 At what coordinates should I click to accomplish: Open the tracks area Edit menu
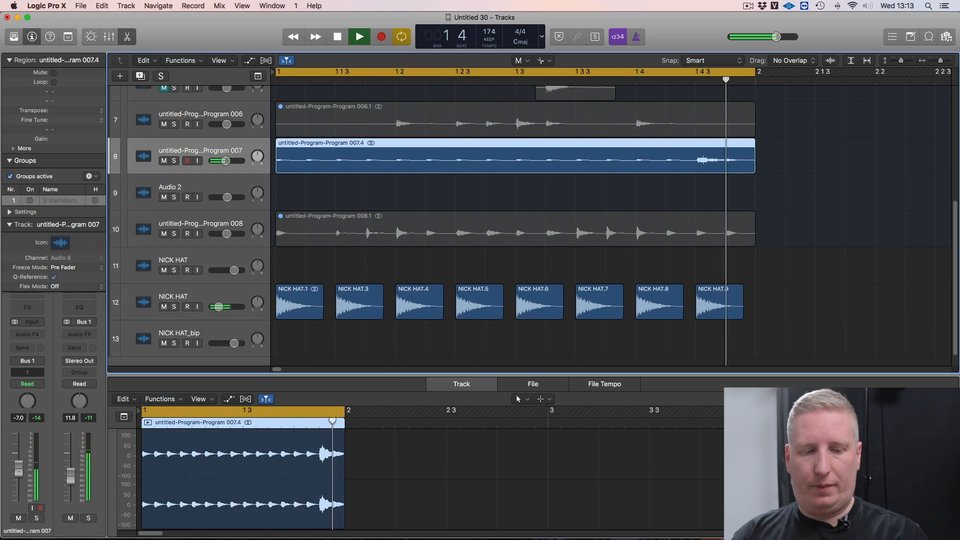(146, 61)
